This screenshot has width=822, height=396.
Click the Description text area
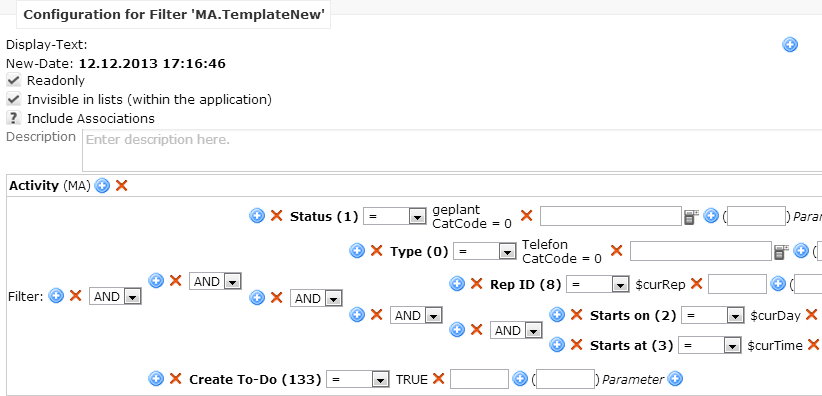(452, 151)
